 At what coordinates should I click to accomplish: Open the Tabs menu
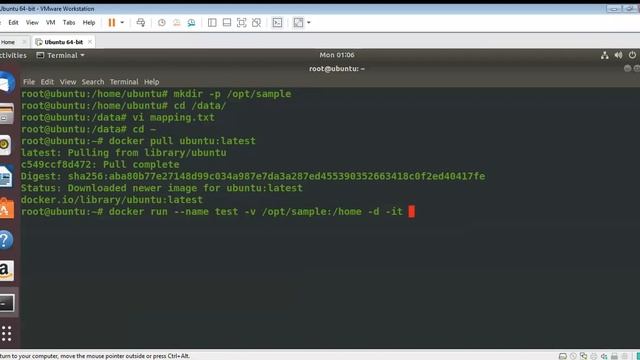click(69, 23)
